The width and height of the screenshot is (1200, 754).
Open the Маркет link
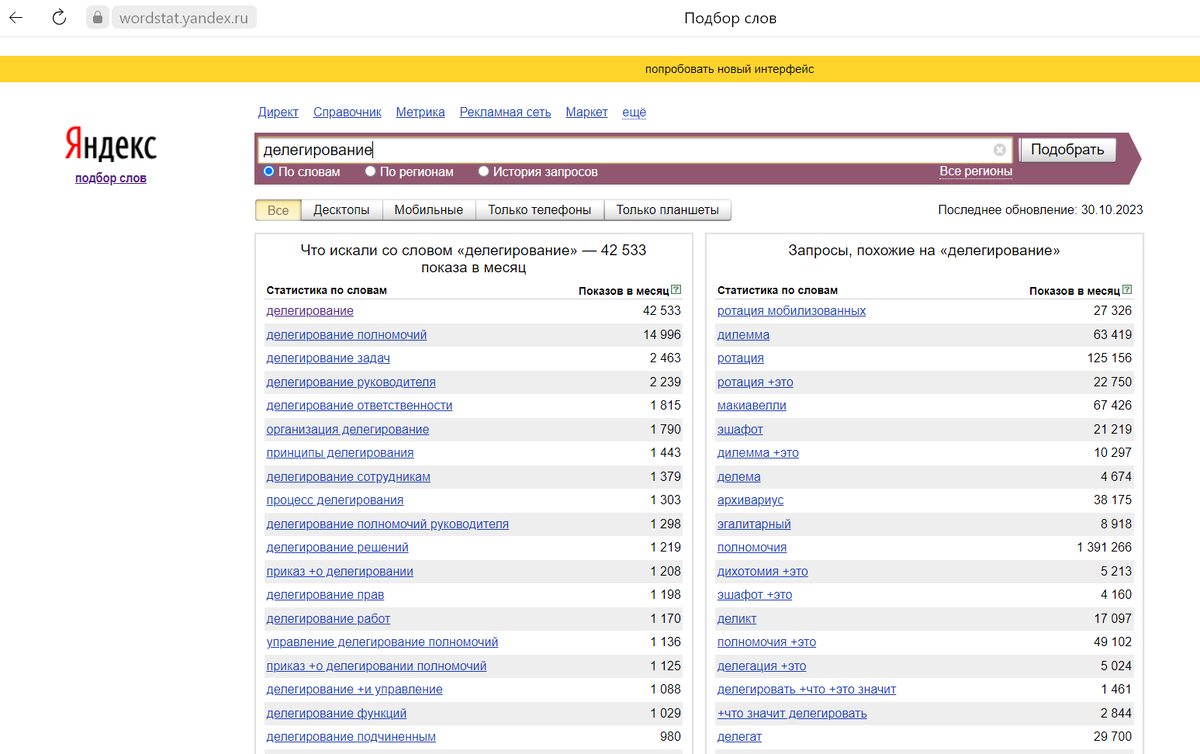pyautogui.click(x=586, y=112)
